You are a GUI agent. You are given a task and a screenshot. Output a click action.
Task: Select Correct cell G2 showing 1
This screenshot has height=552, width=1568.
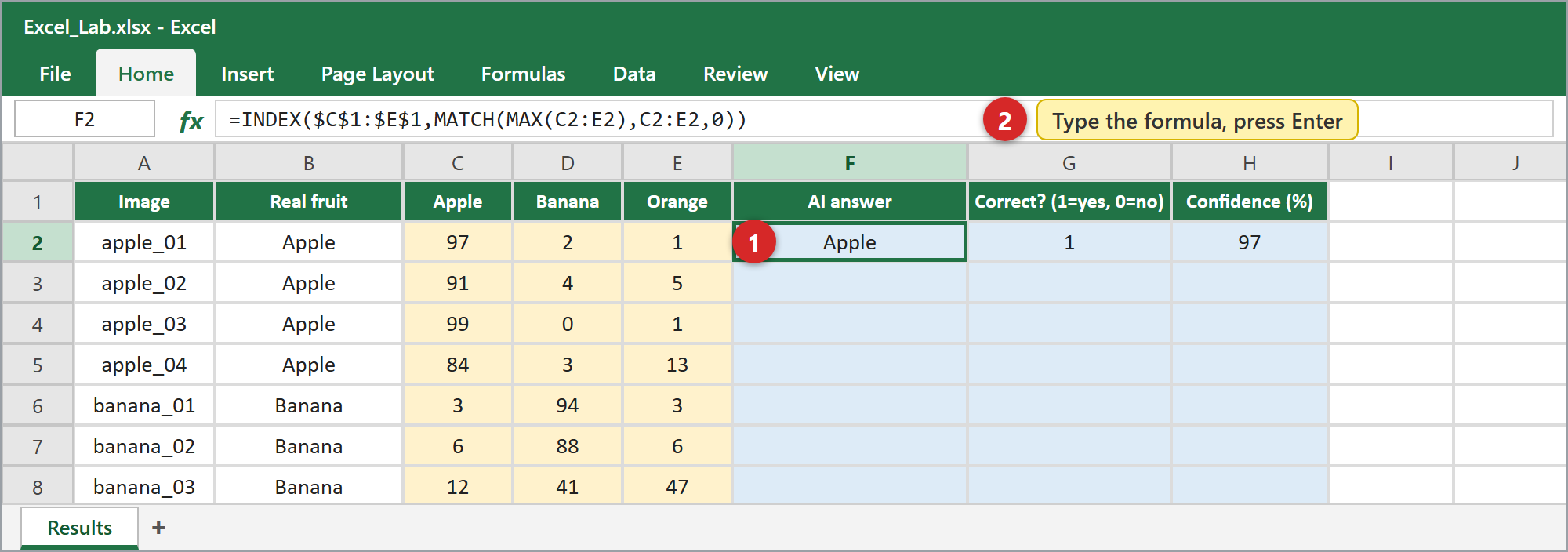click(1069, 242)
